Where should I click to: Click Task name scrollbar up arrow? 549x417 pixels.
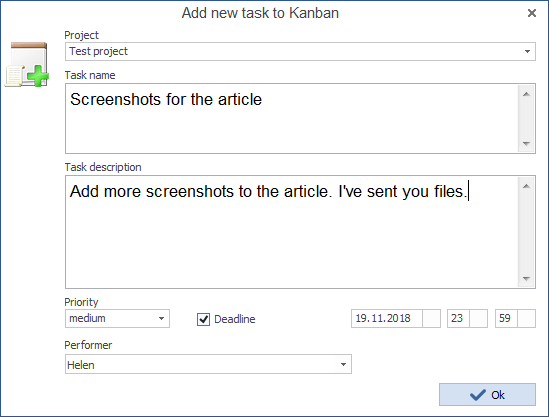click(x=526, y=94)
